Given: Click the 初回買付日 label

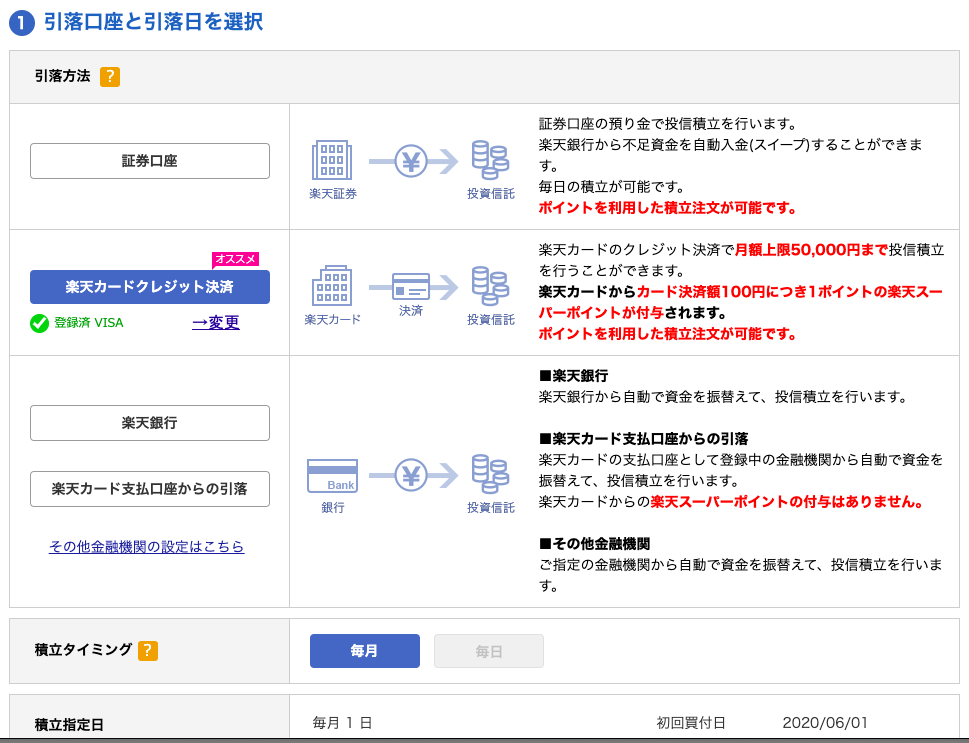Looking at the screenshot, I should [691, 723].
